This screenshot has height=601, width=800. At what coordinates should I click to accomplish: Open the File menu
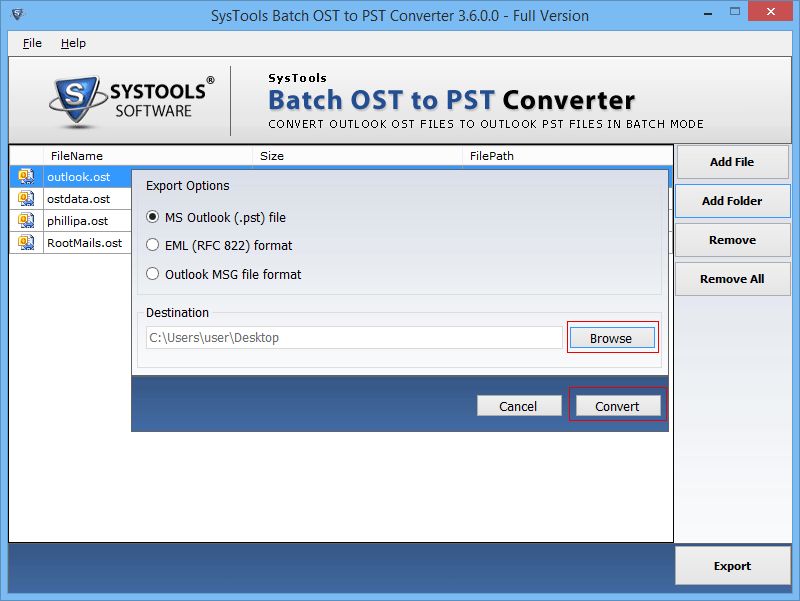click(32, 43)
